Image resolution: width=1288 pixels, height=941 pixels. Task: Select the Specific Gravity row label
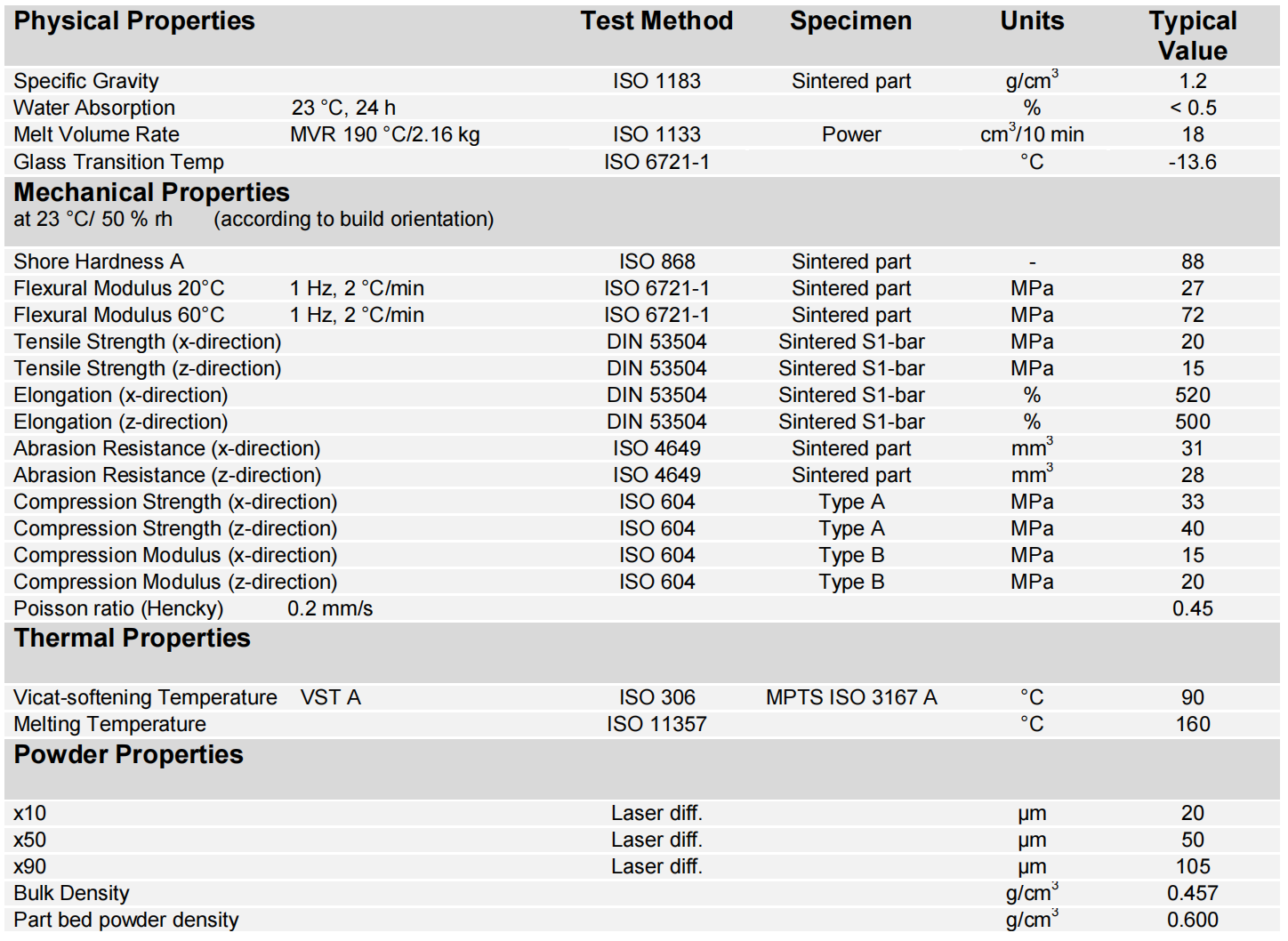pyautogui.click(x=86, y=81)
